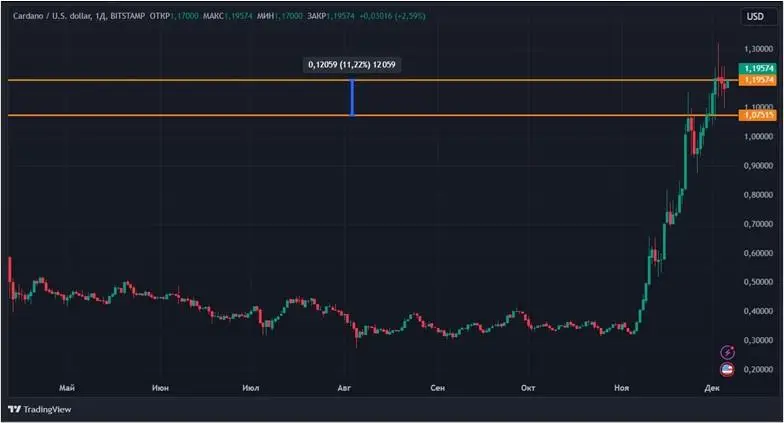Click the US flag event icon

pos(727,369)
